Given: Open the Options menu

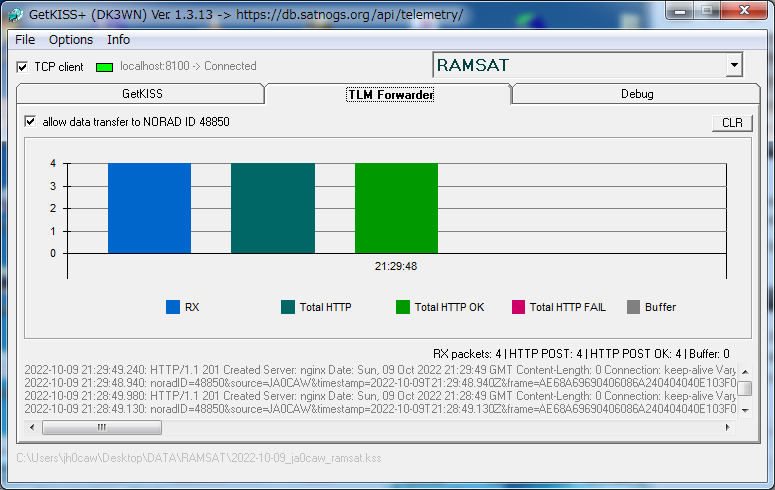Looking at the screenshot, I should tap(71, 40).
